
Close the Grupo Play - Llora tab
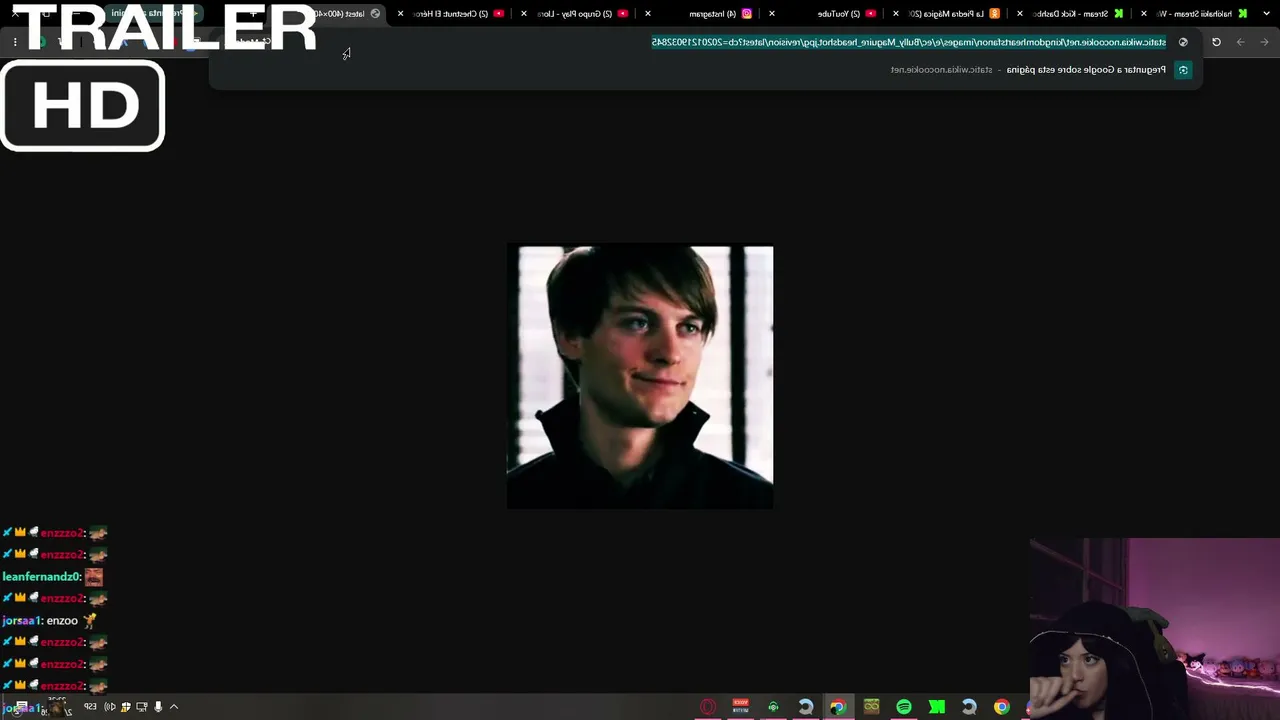pyautogui.click(x=524, y=14)
